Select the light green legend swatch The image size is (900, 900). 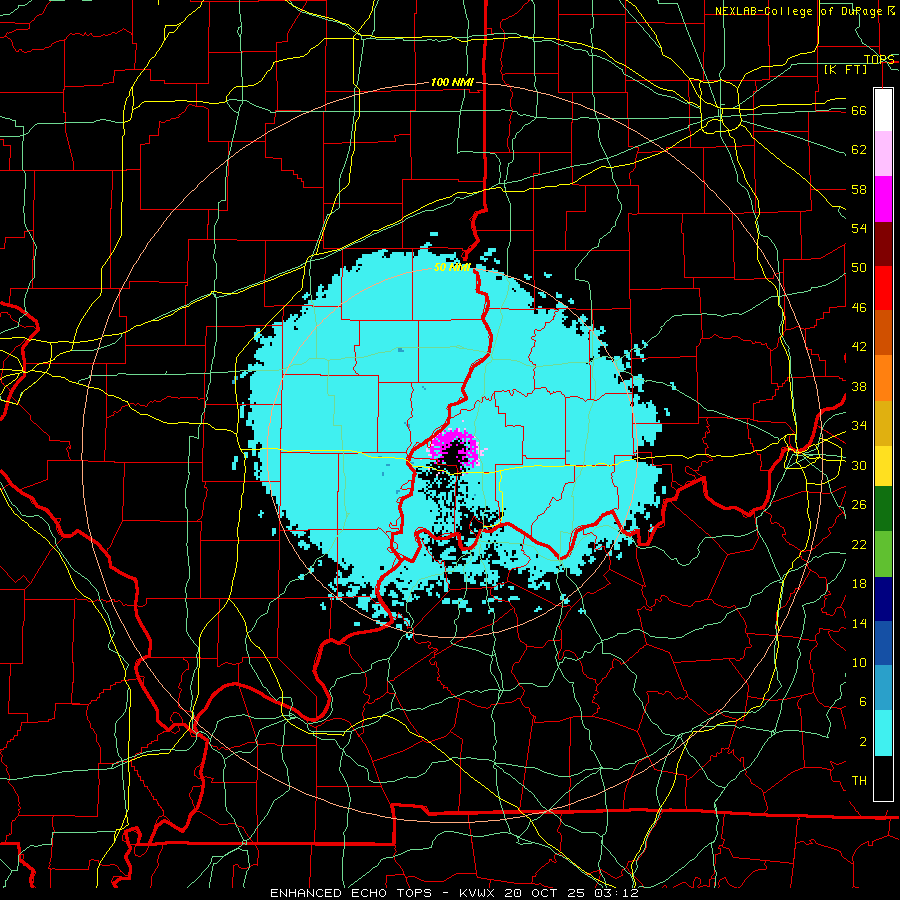pyautogui.click(x=883, y=554)
